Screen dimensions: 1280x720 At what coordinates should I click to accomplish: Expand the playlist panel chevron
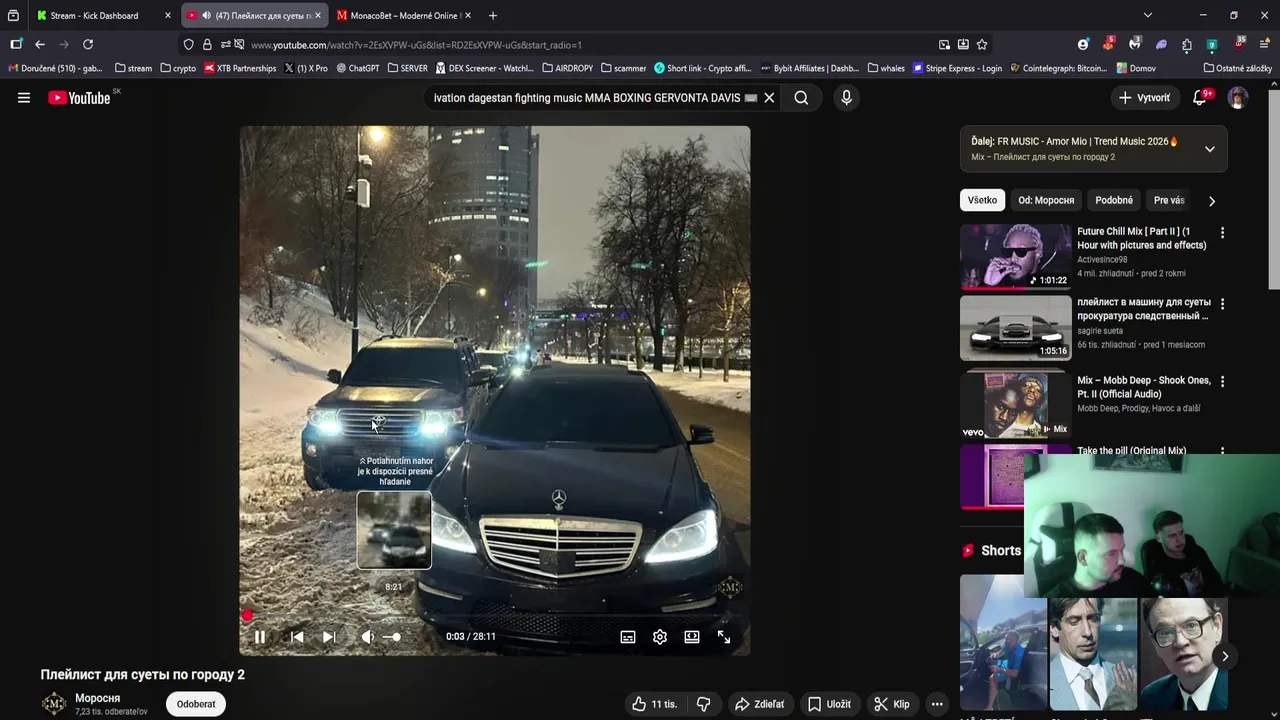coord(1210,149)
